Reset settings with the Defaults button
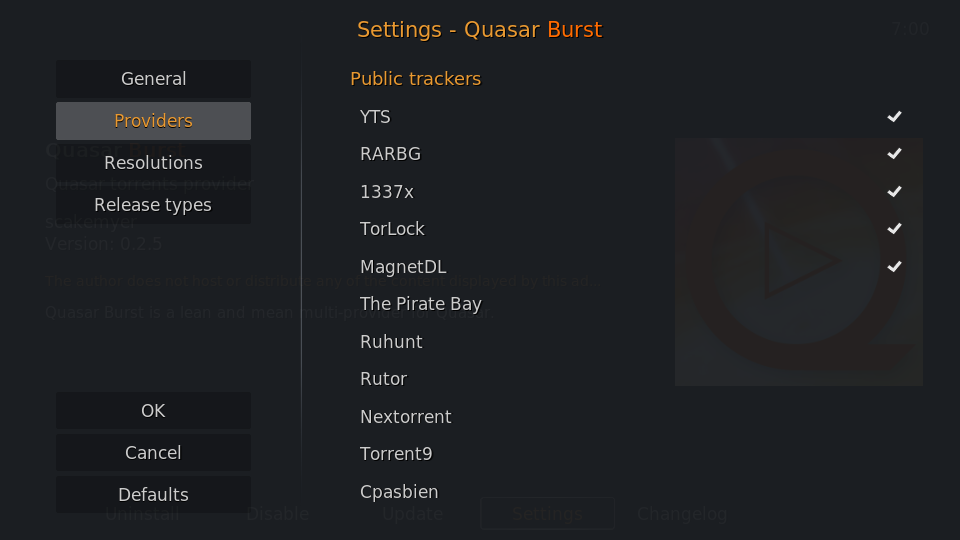This screenshot has height=540, width=960. [x=153, y=494]
